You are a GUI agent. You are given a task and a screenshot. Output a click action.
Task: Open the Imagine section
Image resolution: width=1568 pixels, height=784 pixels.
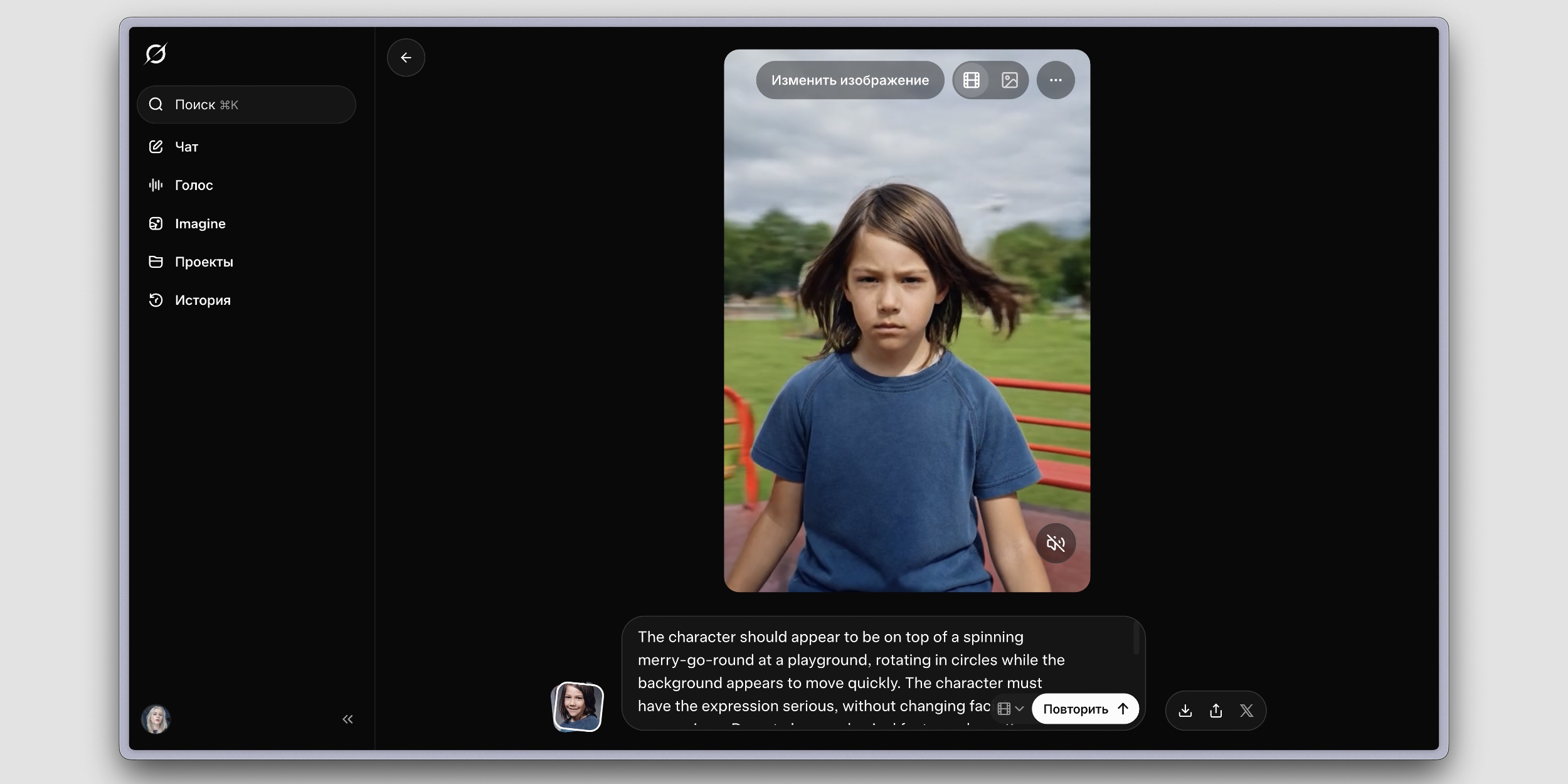pyautogui.click(x=199, y=224)
